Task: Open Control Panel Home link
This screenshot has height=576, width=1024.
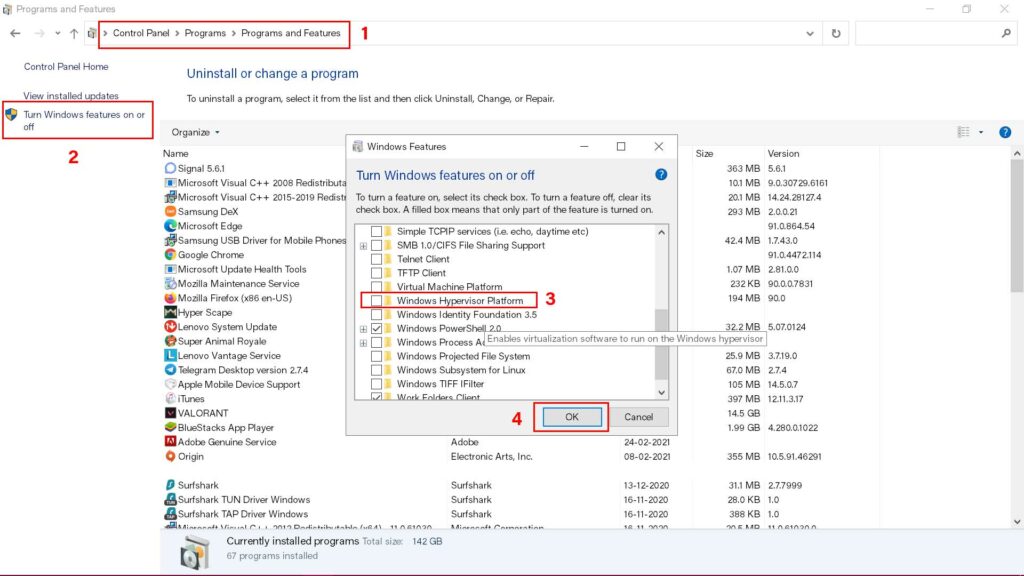Action: (x=66, y=67)
